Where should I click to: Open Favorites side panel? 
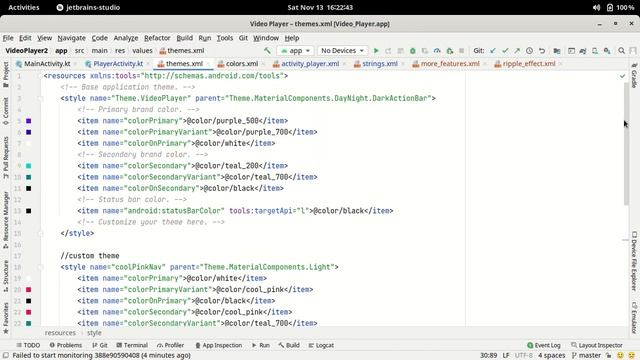pos(6,318)
